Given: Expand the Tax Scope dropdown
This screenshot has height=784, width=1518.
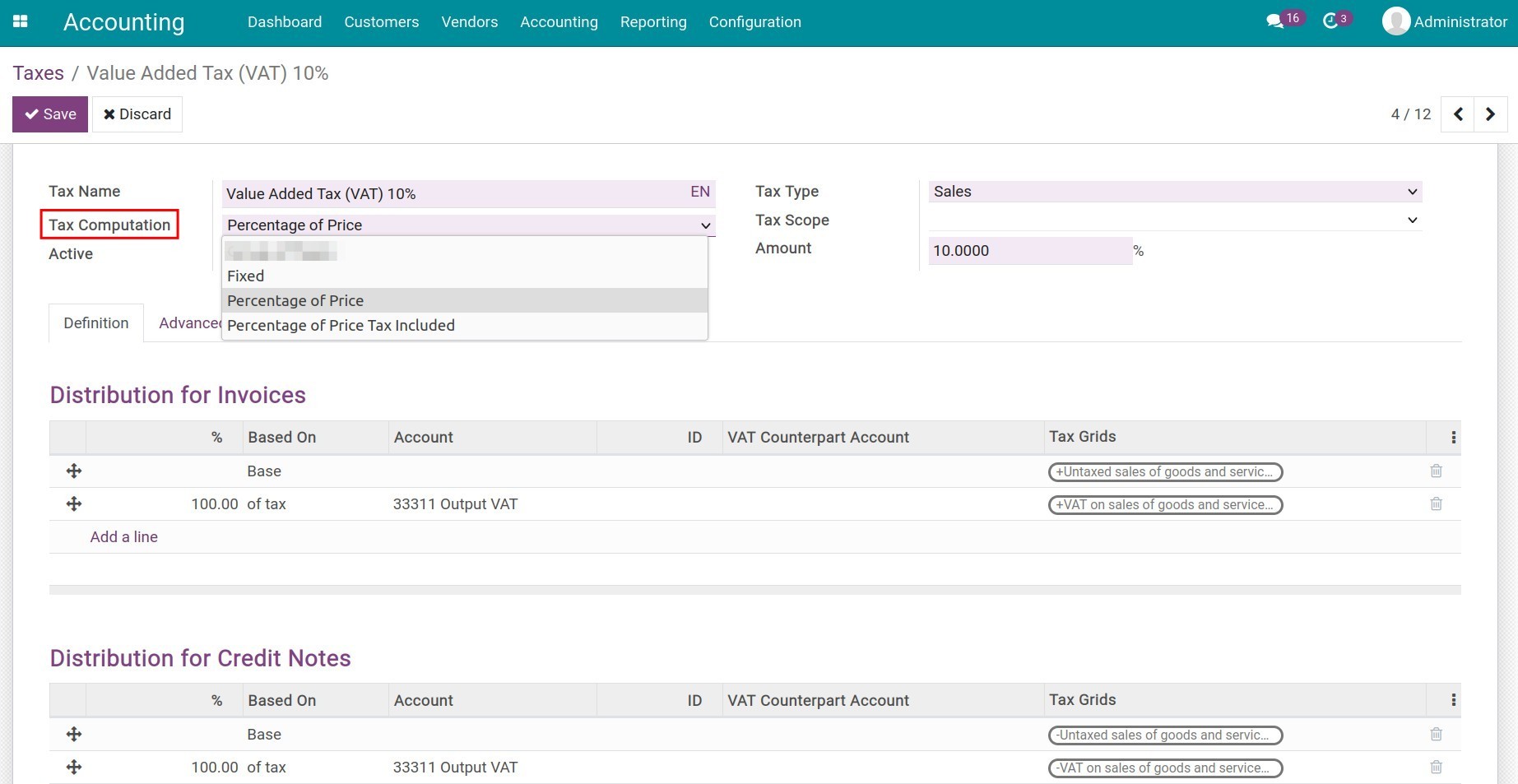Looking at the screenshot, I should pyautogui.click(x=1175, y=220).
